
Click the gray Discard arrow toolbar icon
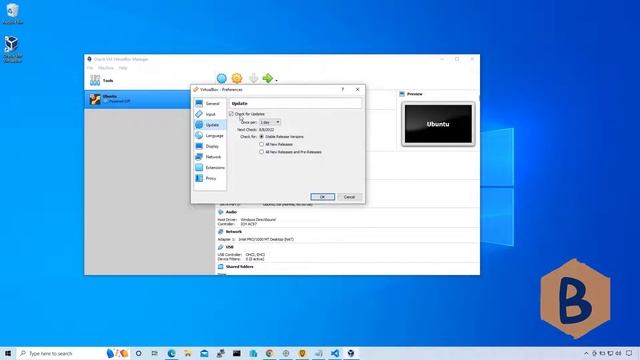(x=253, y=78)
